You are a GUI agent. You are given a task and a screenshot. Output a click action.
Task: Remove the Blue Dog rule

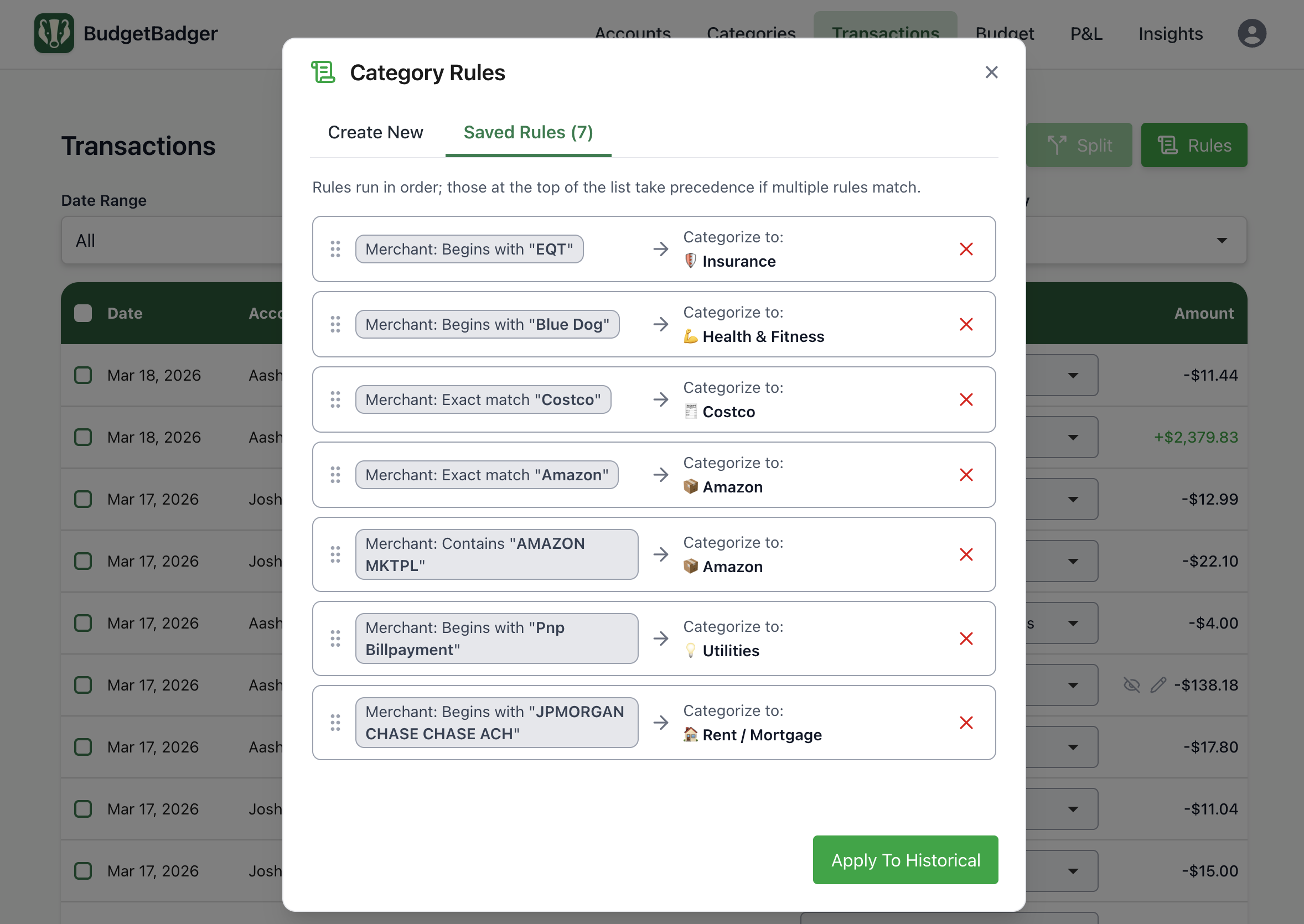(966, 324)
